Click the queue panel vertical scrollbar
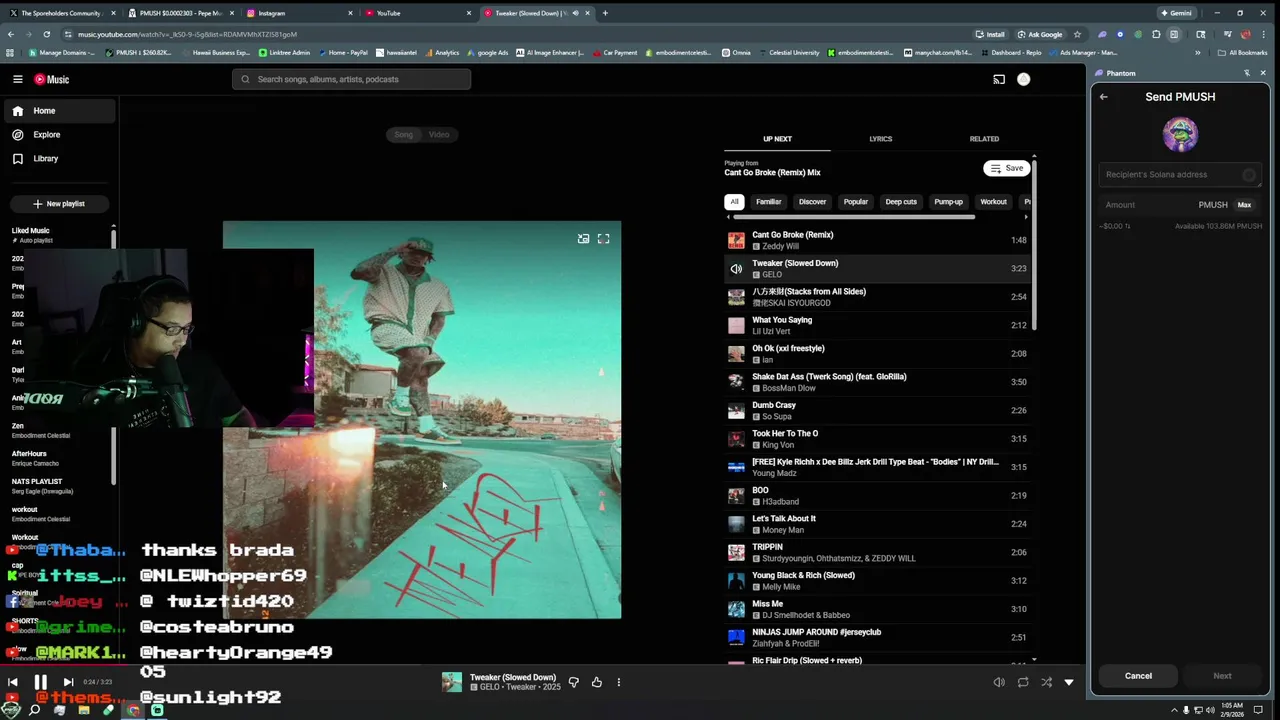 [x=1035, y=243]
